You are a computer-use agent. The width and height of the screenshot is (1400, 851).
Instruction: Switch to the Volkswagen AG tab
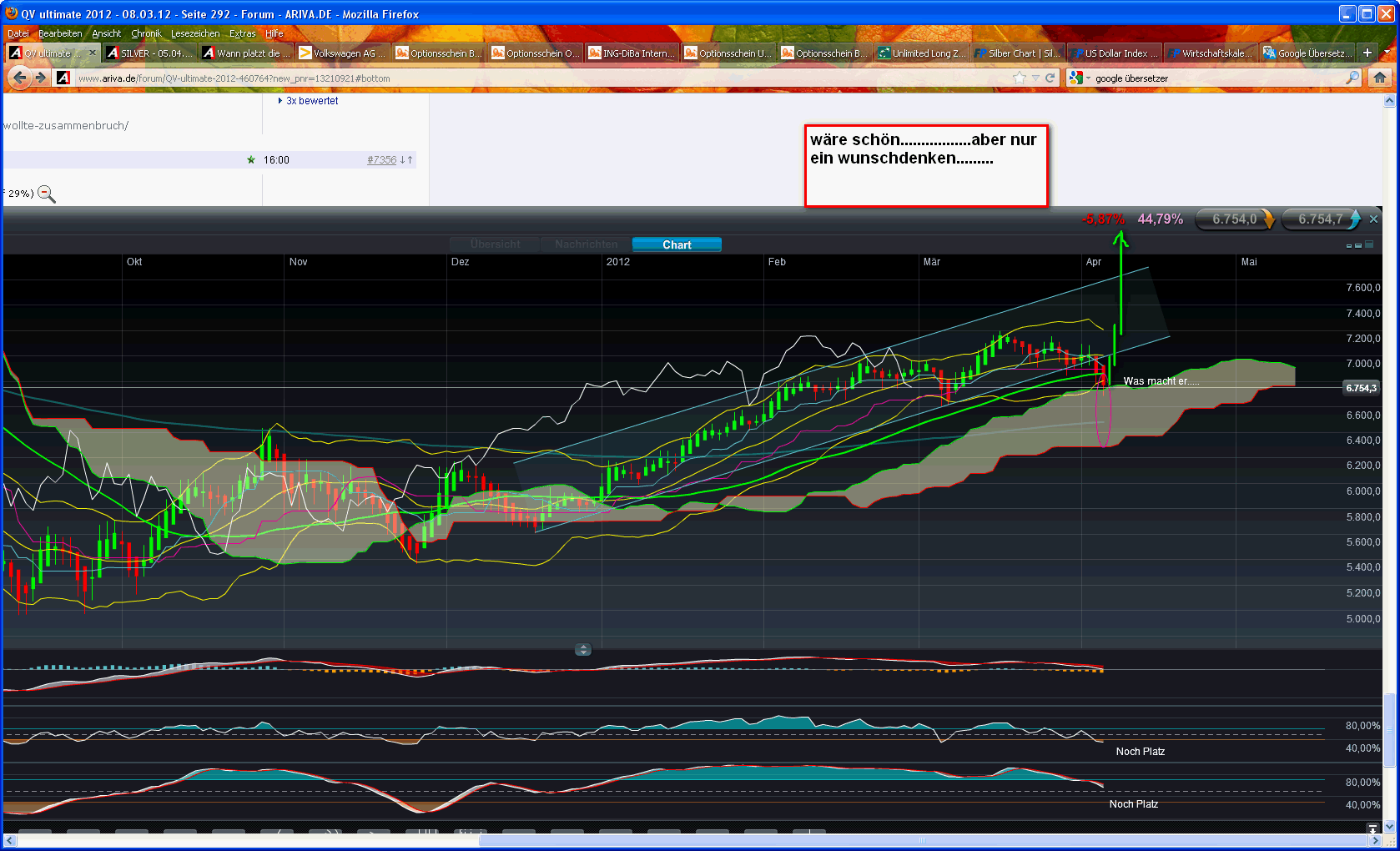click(x=343, y=53)
